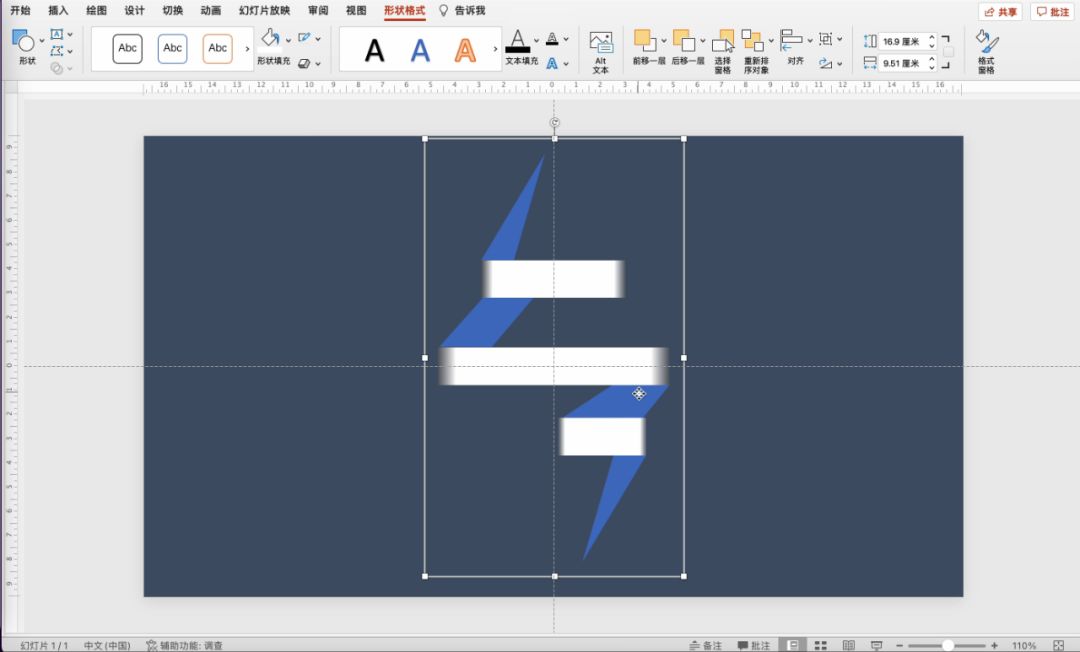Open the 绘图 tab
1080x652 pixels.
[x=96, y=10]
